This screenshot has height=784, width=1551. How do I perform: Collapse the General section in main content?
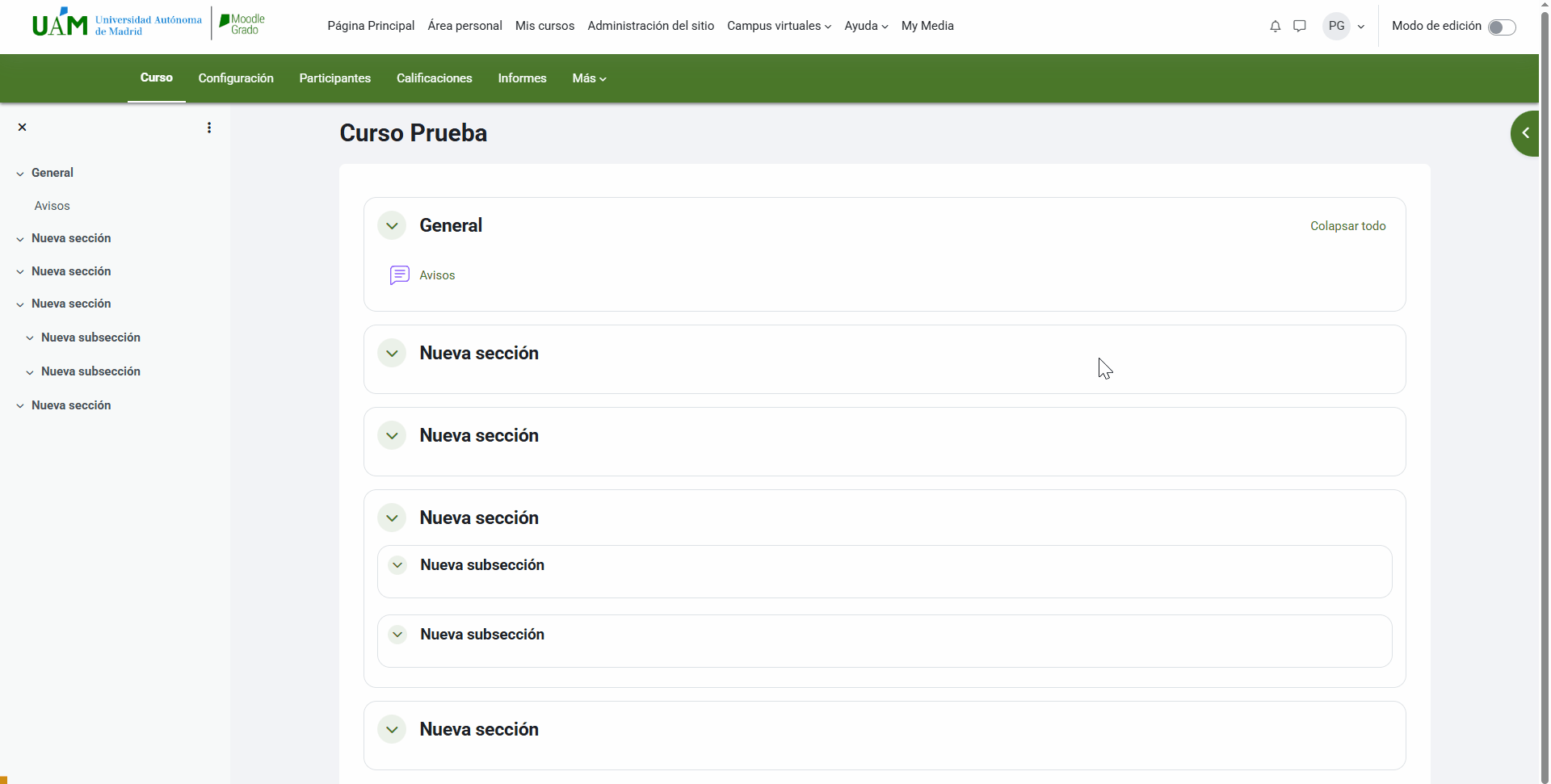coord(392,226)
